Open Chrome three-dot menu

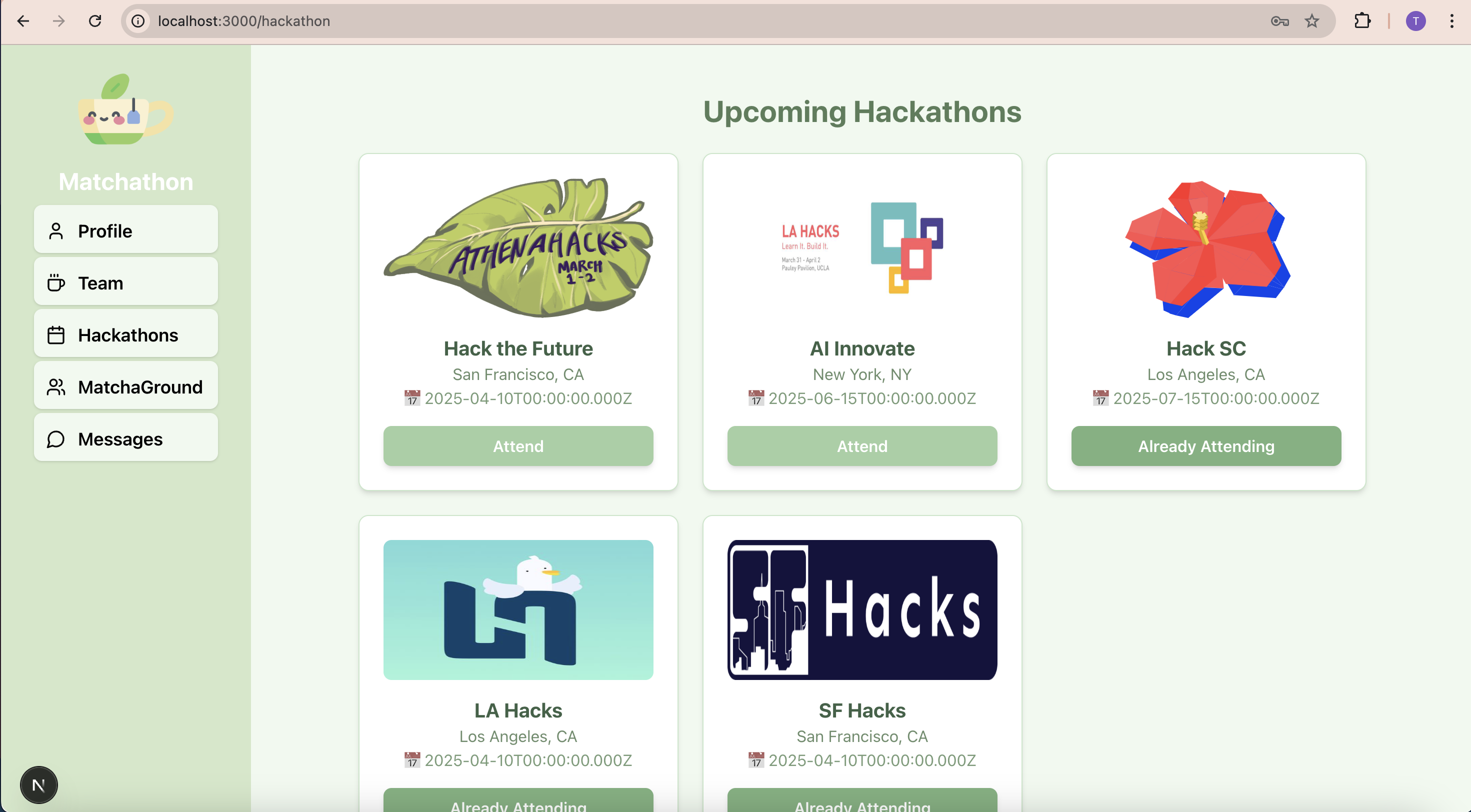pyautogui.click(x=1451, y=21)
